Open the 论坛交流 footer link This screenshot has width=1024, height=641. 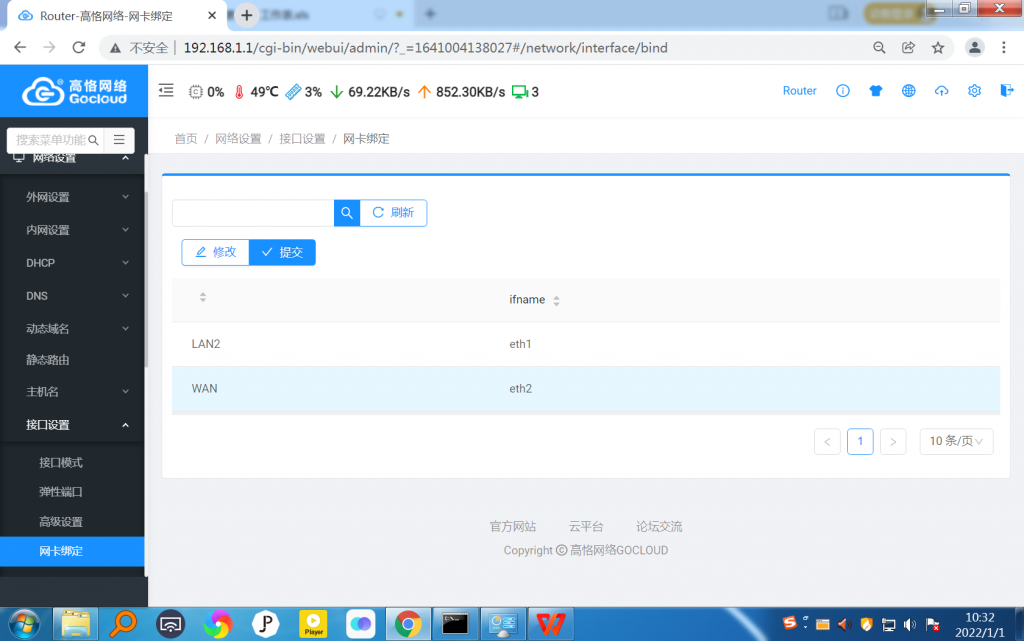tap(659, 526)
